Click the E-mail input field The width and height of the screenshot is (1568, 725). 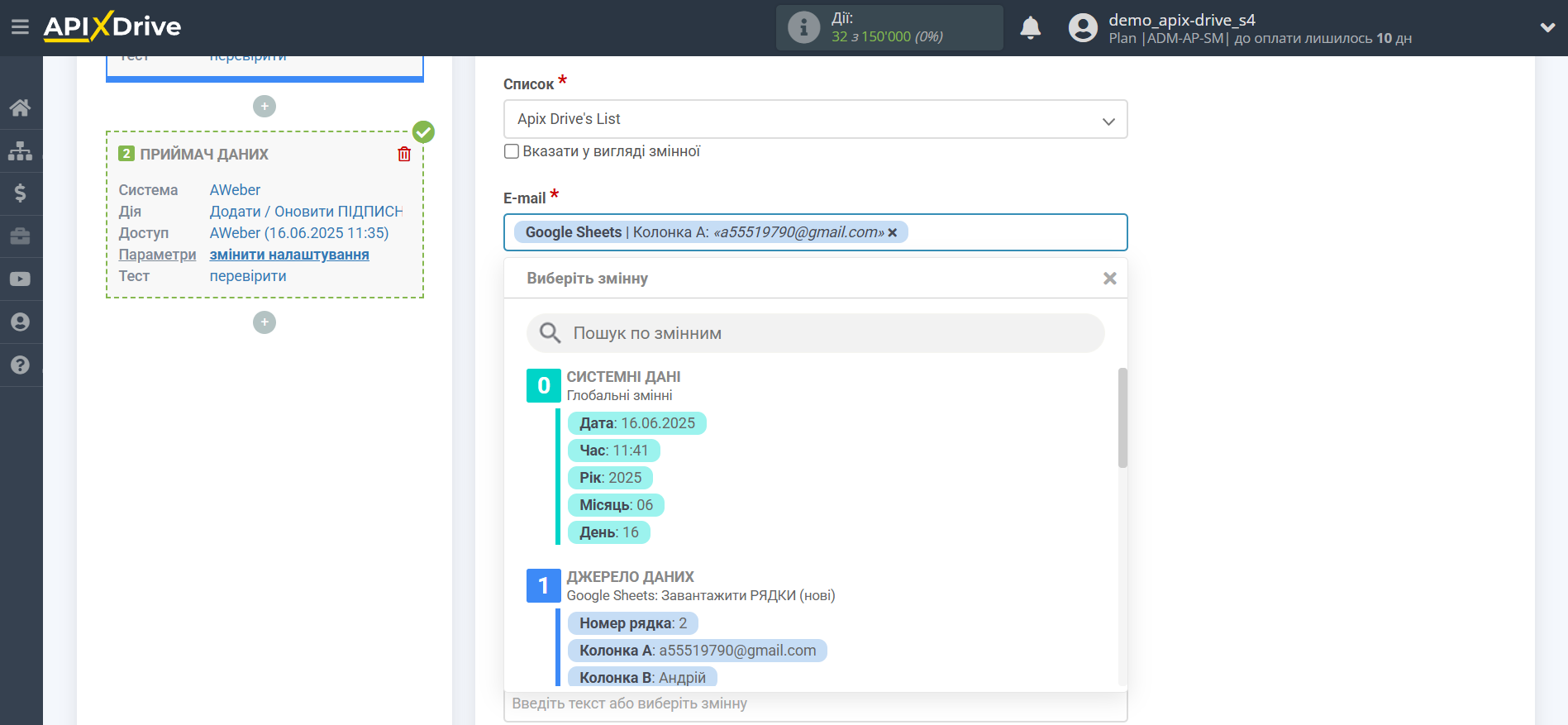coord(815,232)
